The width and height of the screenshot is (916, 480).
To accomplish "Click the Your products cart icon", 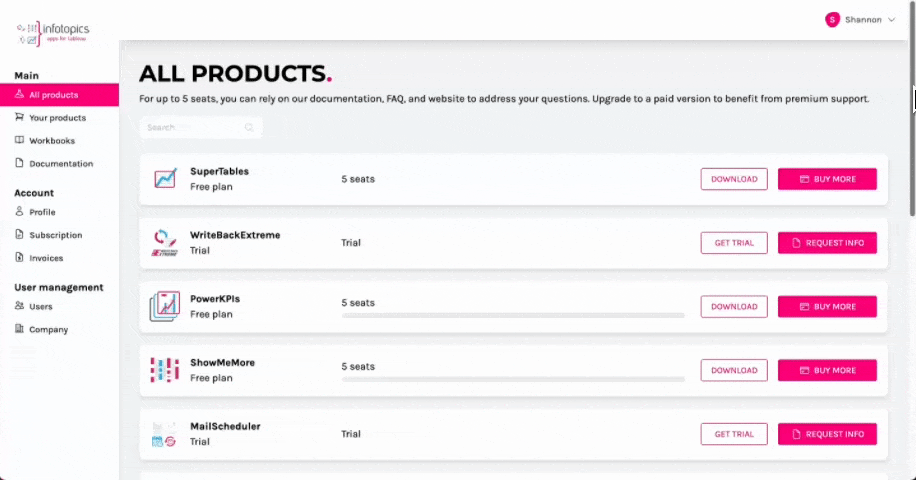I will tap(19, 117).
